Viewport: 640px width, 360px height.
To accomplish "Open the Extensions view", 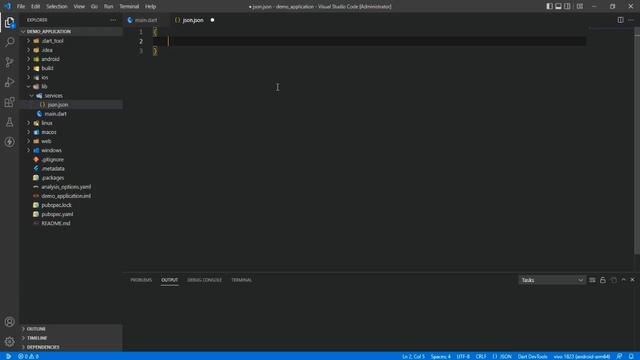I will pos(9,102).
